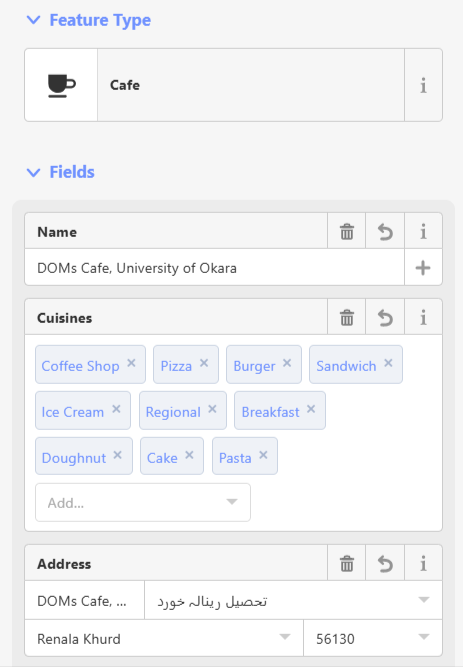Viewport: 463px width, 667px height.
Task: Remove the Pizza cuisine tag
Action: (x=204, y=363)
